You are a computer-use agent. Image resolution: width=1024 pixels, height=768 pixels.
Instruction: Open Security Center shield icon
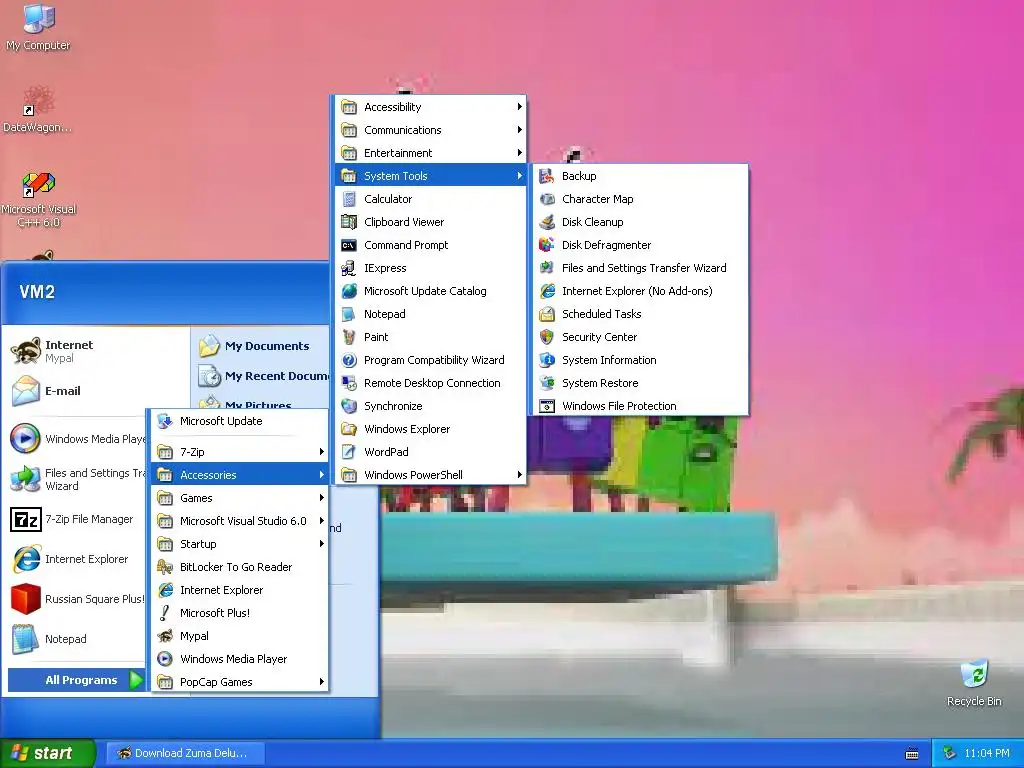(547, 337)
